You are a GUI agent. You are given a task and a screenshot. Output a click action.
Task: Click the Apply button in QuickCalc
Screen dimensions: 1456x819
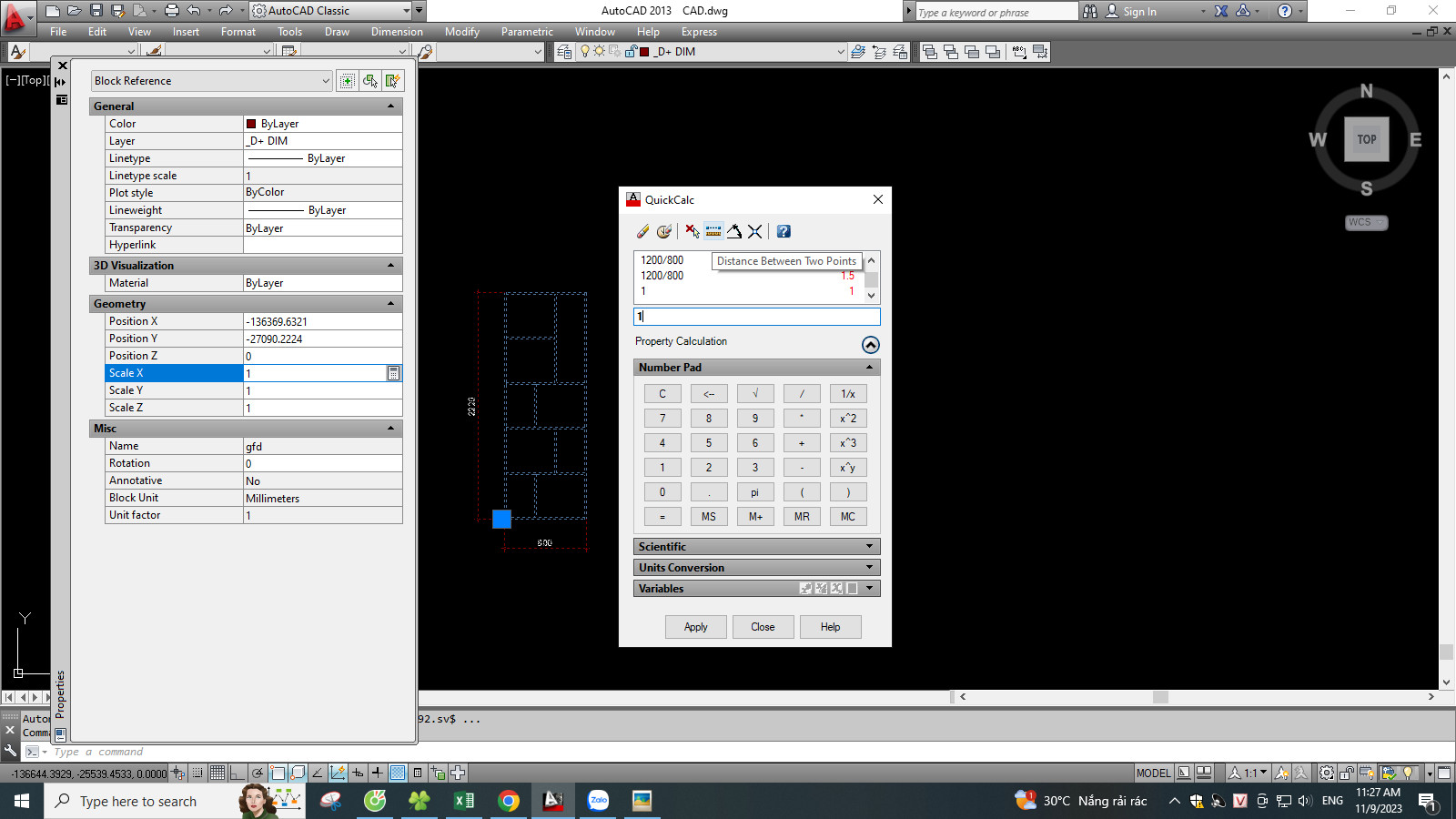click(696, 627)
